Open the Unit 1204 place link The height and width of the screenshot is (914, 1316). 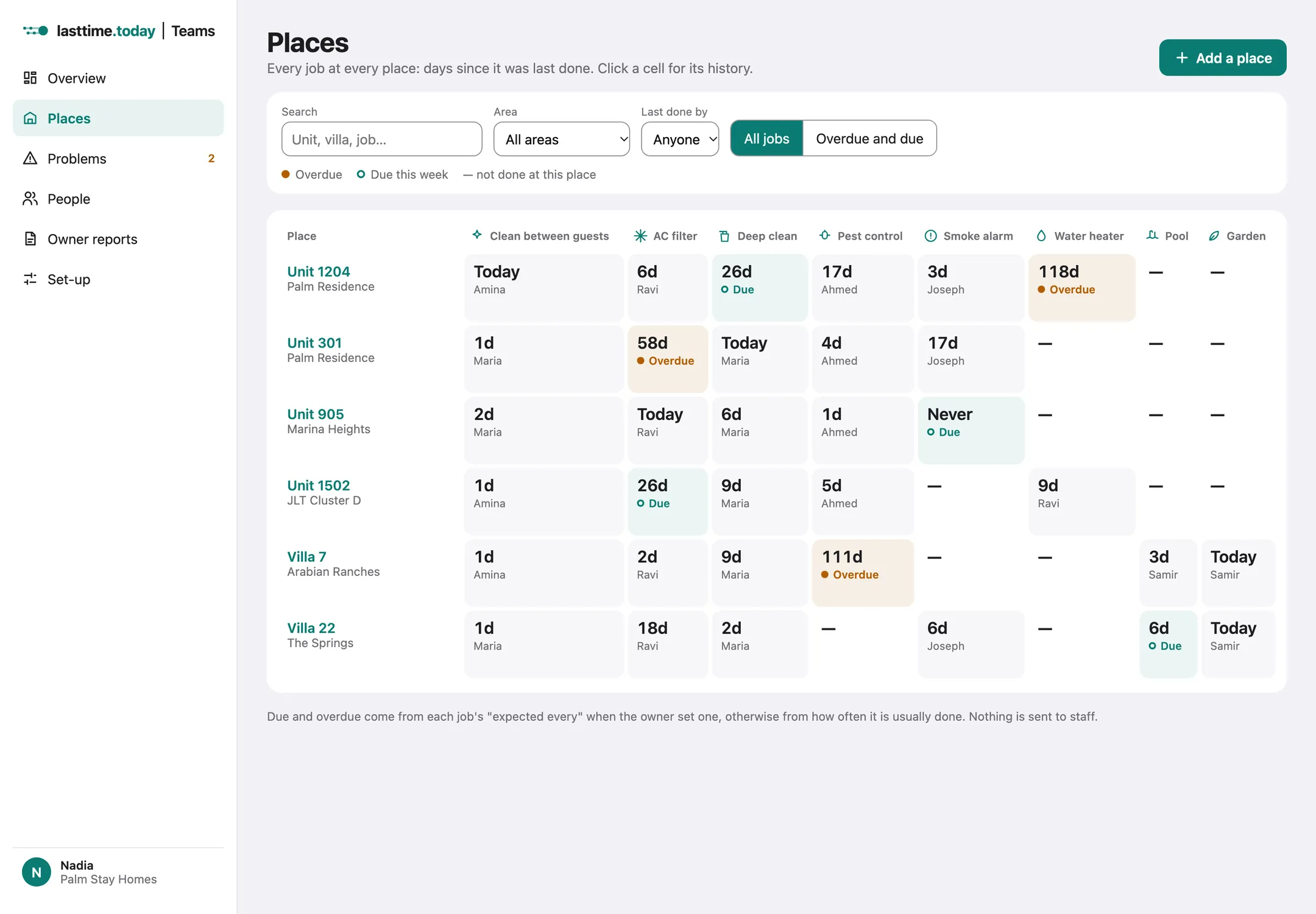pos(319,271)
